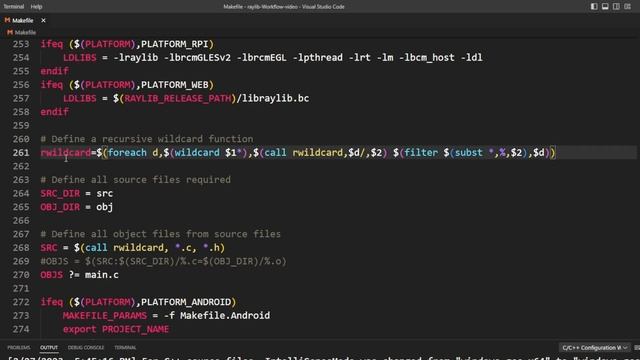
Task: Switch to OUTPUT panel tab
Action: pyautogui.click(x=49, y=347)
